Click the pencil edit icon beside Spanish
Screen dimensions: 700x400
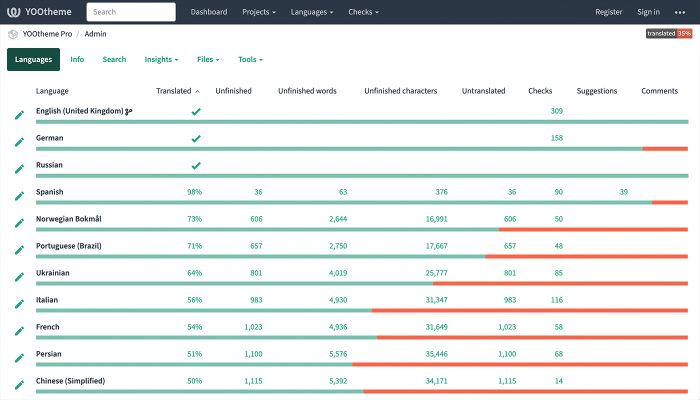click(x=19, y=196)
